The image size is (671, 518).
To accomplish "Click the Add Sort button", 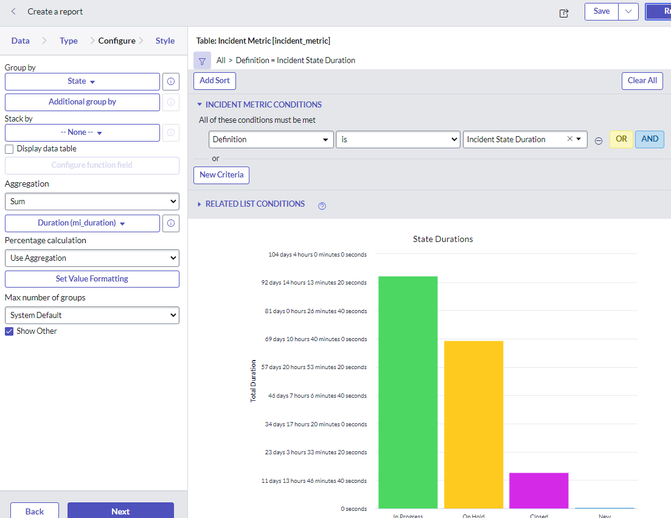I will [x=214, y=81].
